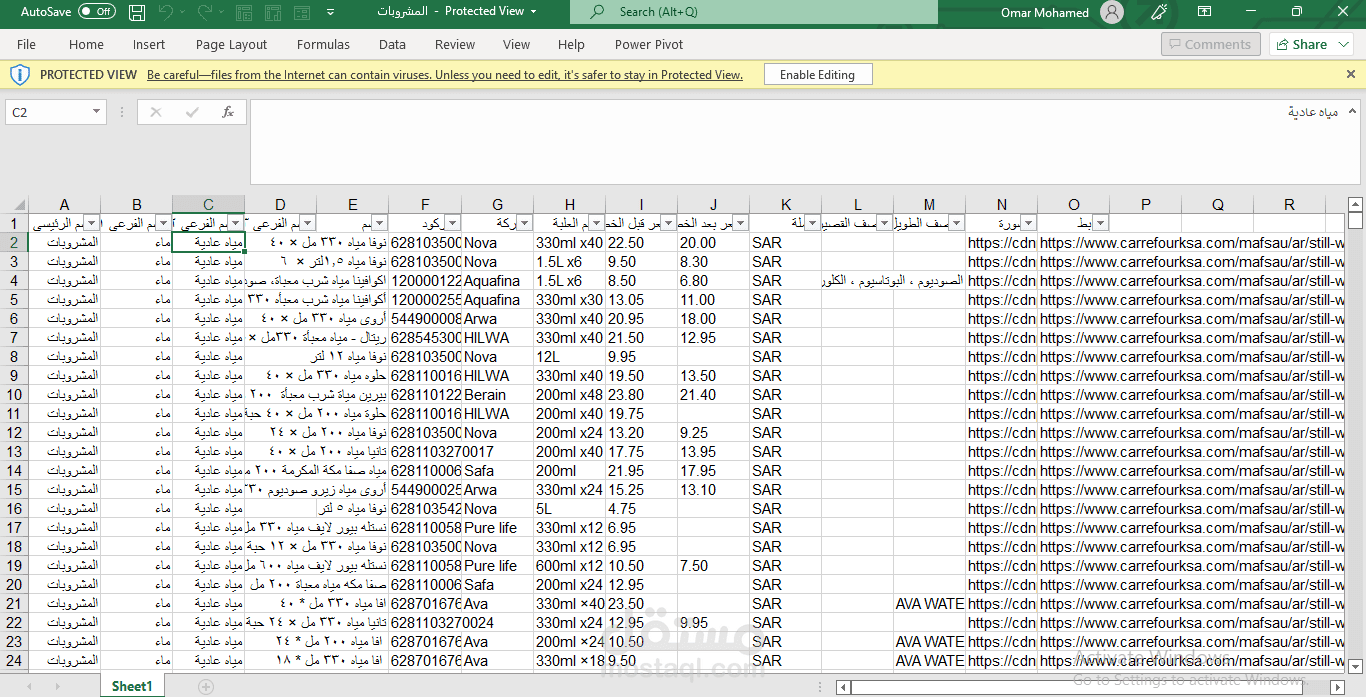Open the Data tab
This screenshot has width=1366, height=697.
(392, 44)
